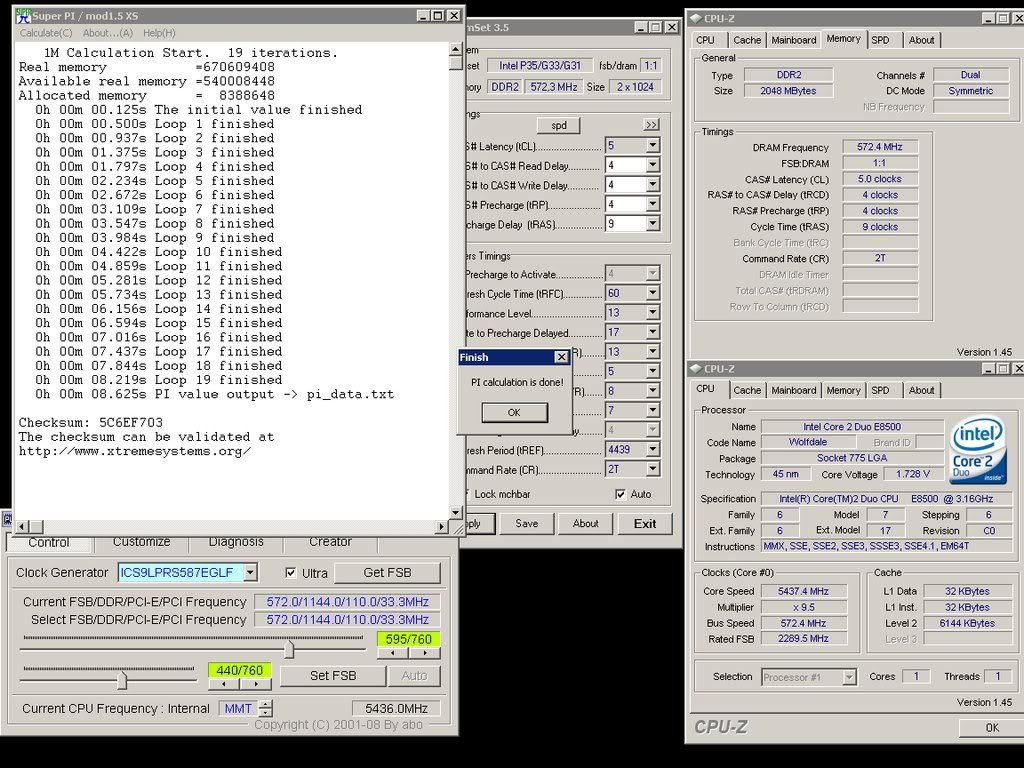Expand the RAS# to CAS# Write Delay dropdown
Screen dimensions: 1024x768
652,185
